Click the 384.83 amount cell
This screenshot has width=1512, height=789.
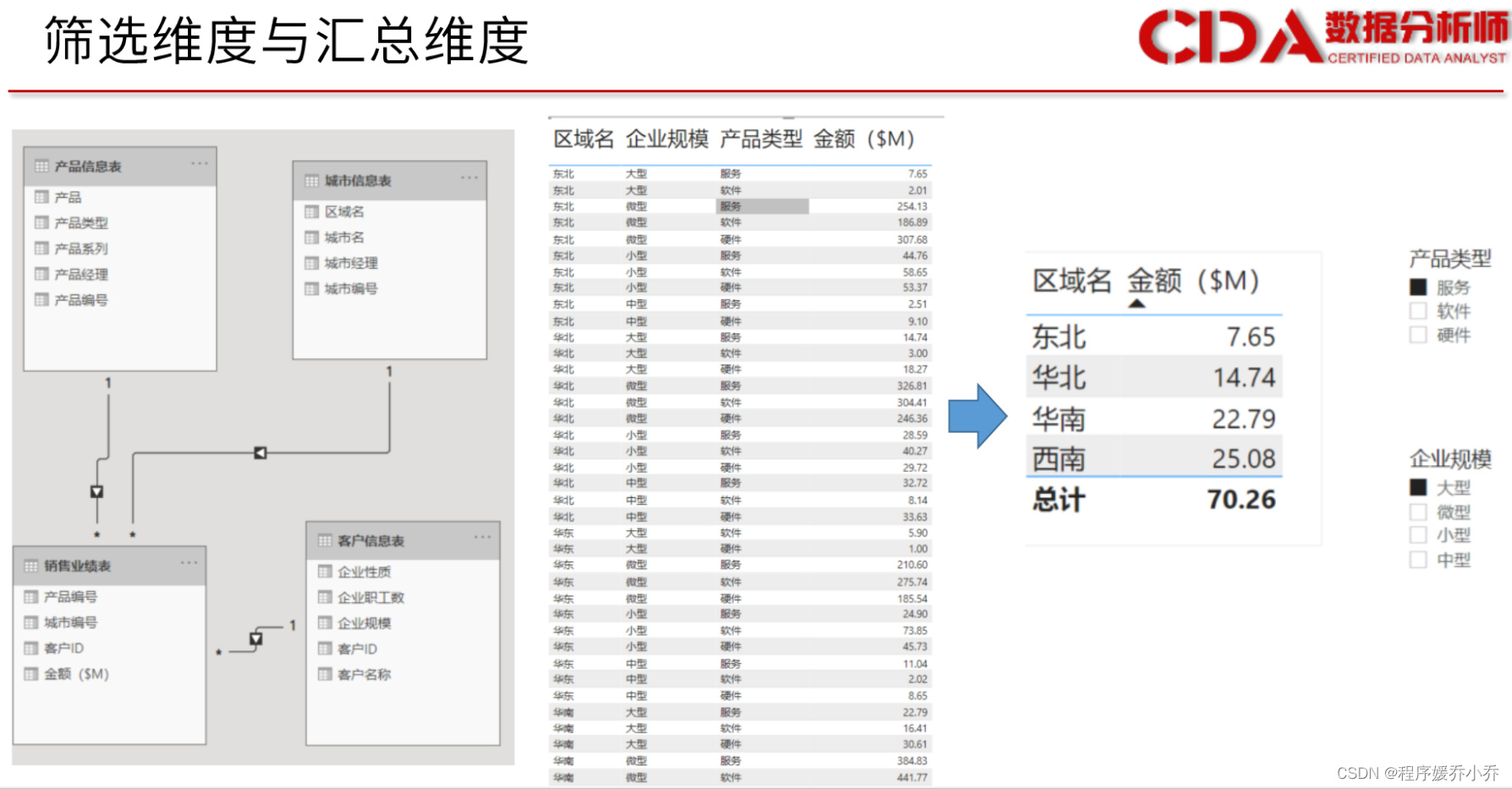912,761
